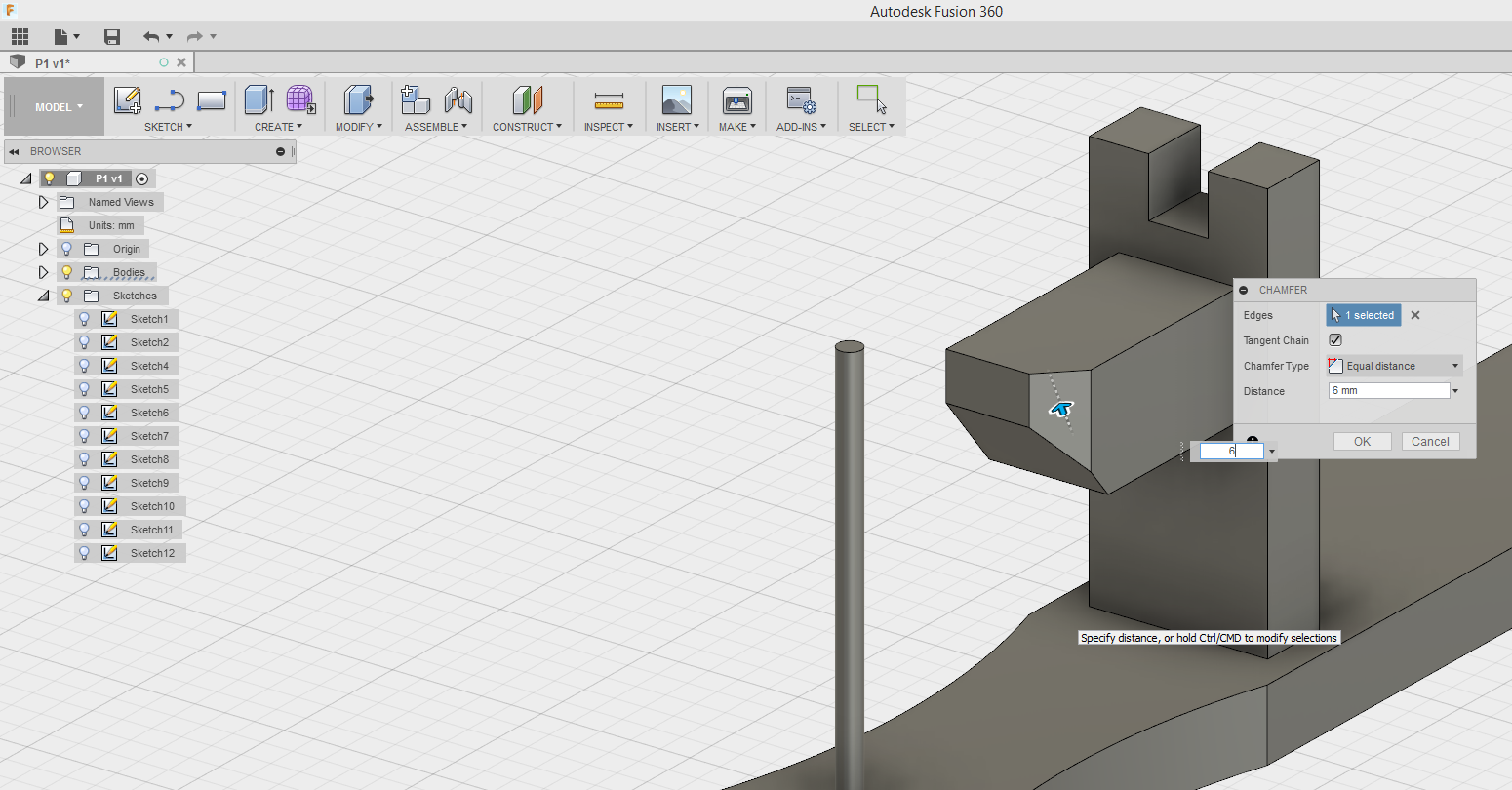The image size is (1512, 790).
Task: Toggle Sketches folder visibility bulb
Action: click(x=67, y=296)
